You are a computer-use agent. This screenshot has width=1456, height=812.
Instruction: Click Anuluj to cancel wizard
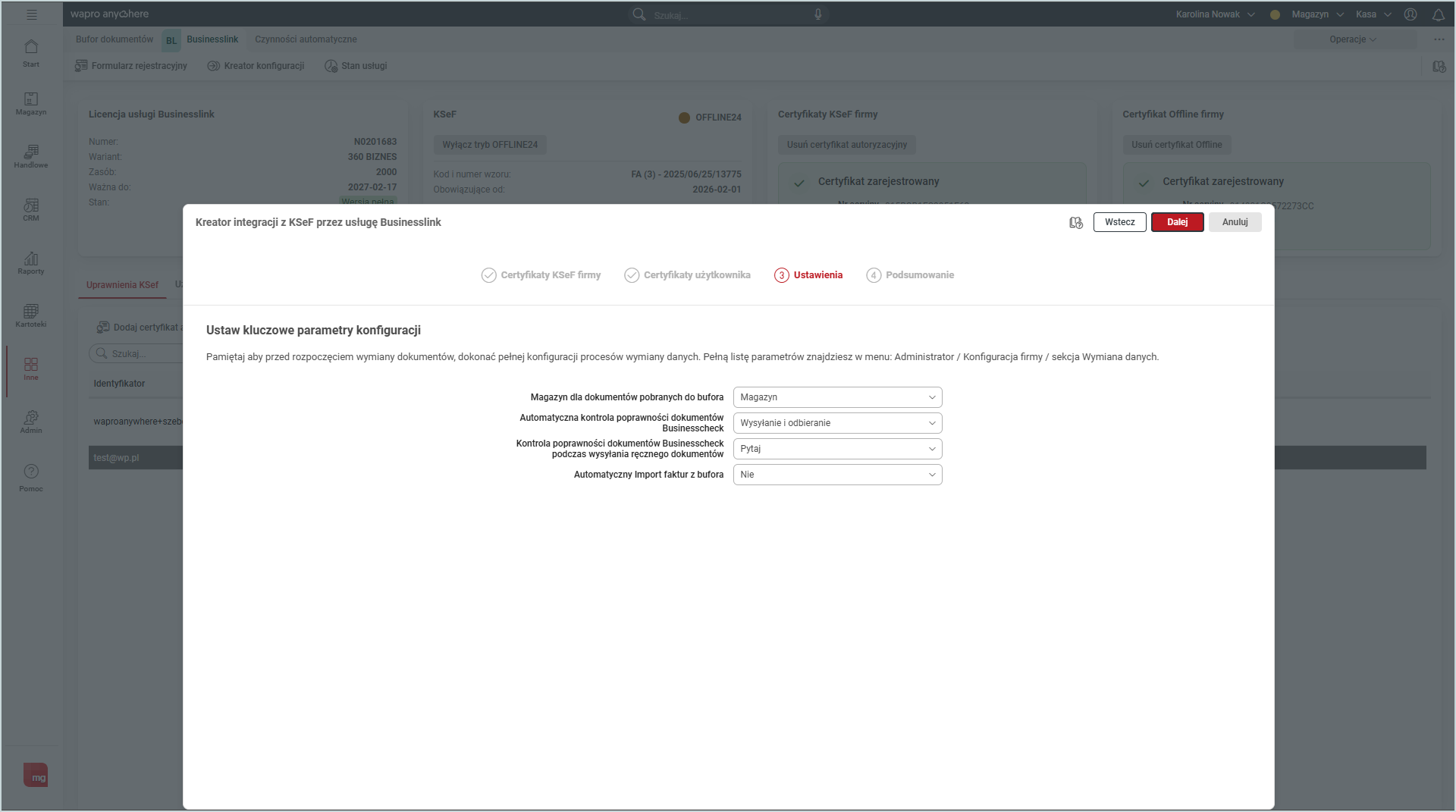1235,222
